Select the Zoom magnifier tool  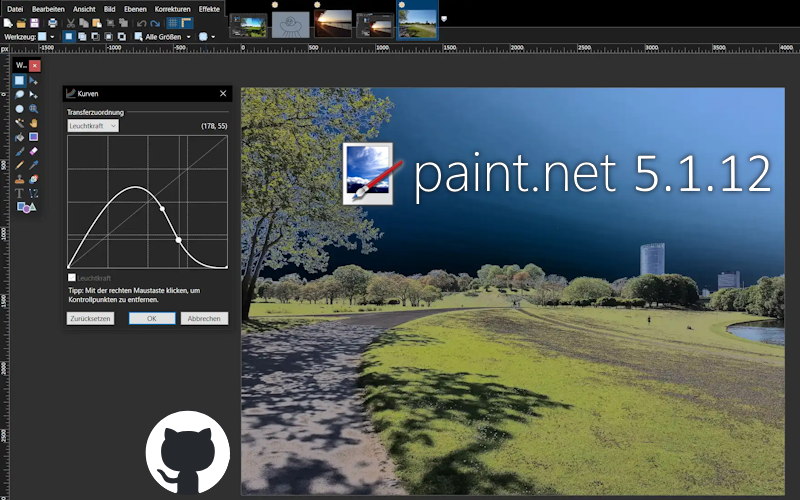click(33, 108)
